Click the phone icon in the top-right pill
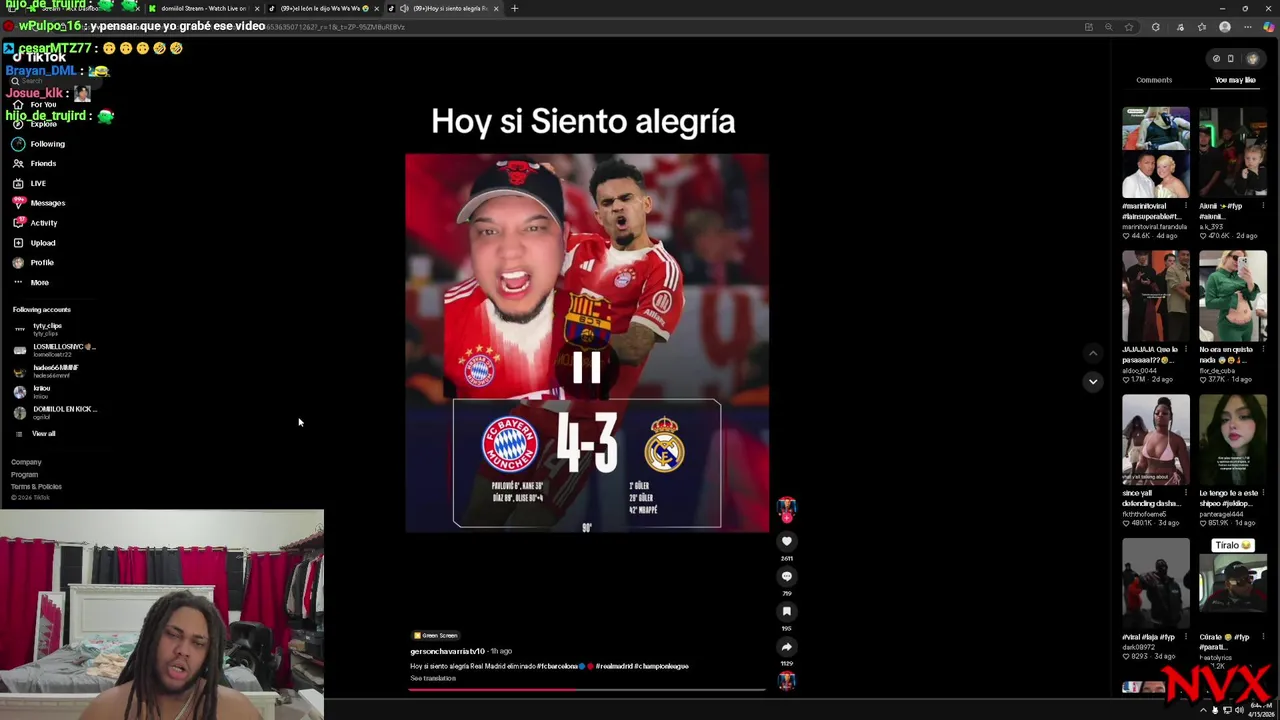Image resolution: width=1280 pixels, height=720 pixels. pyautogui.click(x=1231, y=59)
